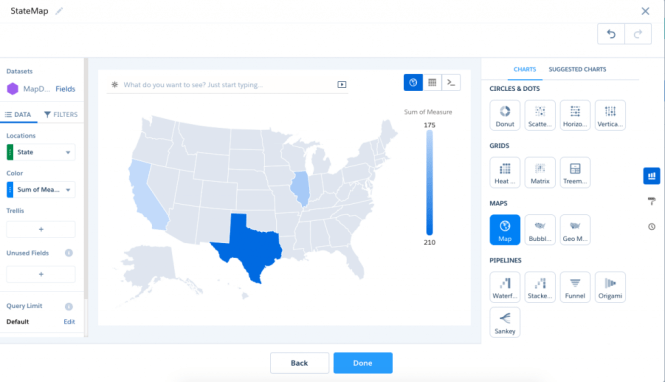This screenshot has width=665, height=382.
Task: Add a Trellis field with plus
Action: click(41, 229)
